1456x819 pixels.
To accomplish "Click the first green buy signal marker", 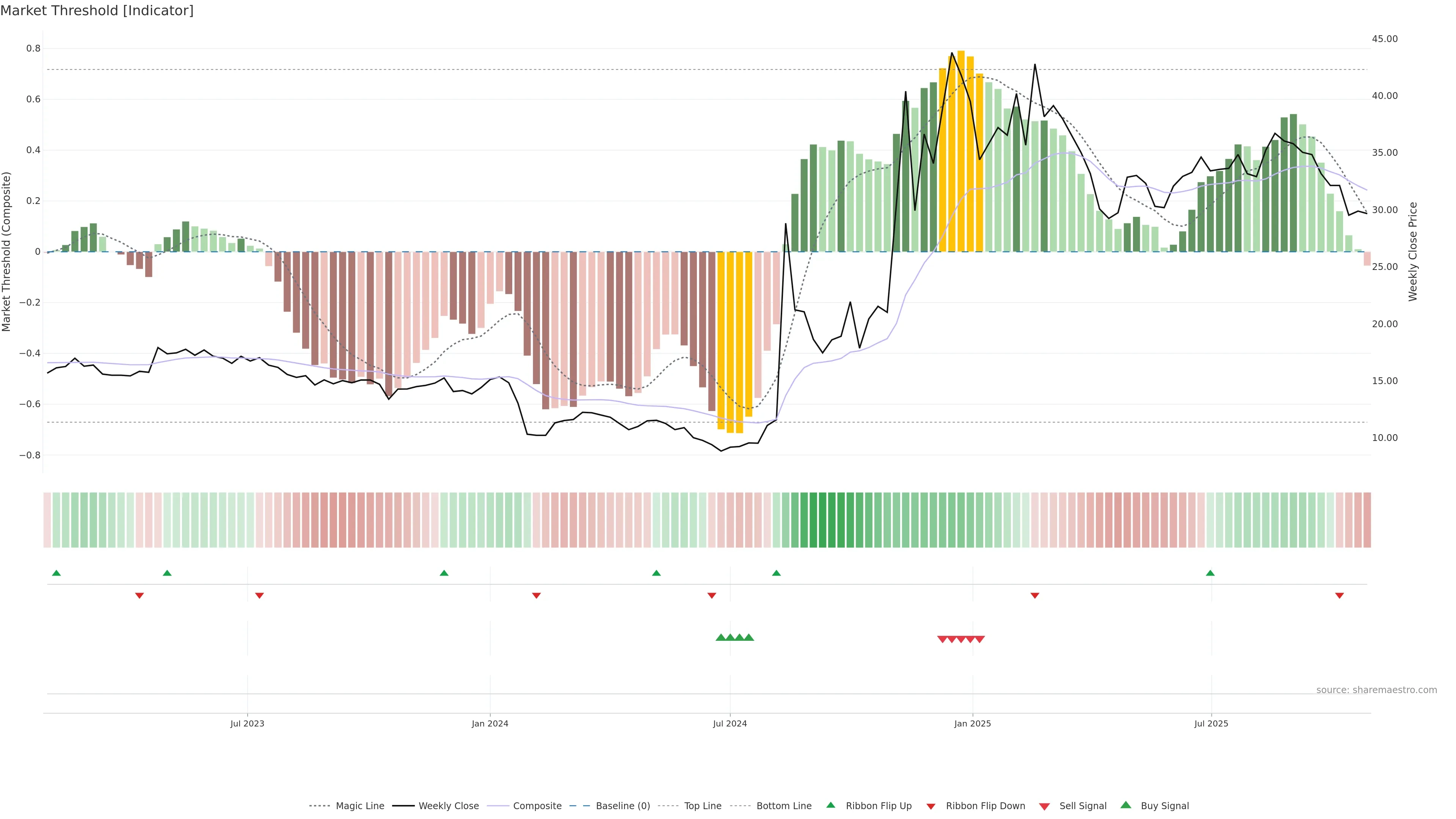I will (x=721, y=637).
